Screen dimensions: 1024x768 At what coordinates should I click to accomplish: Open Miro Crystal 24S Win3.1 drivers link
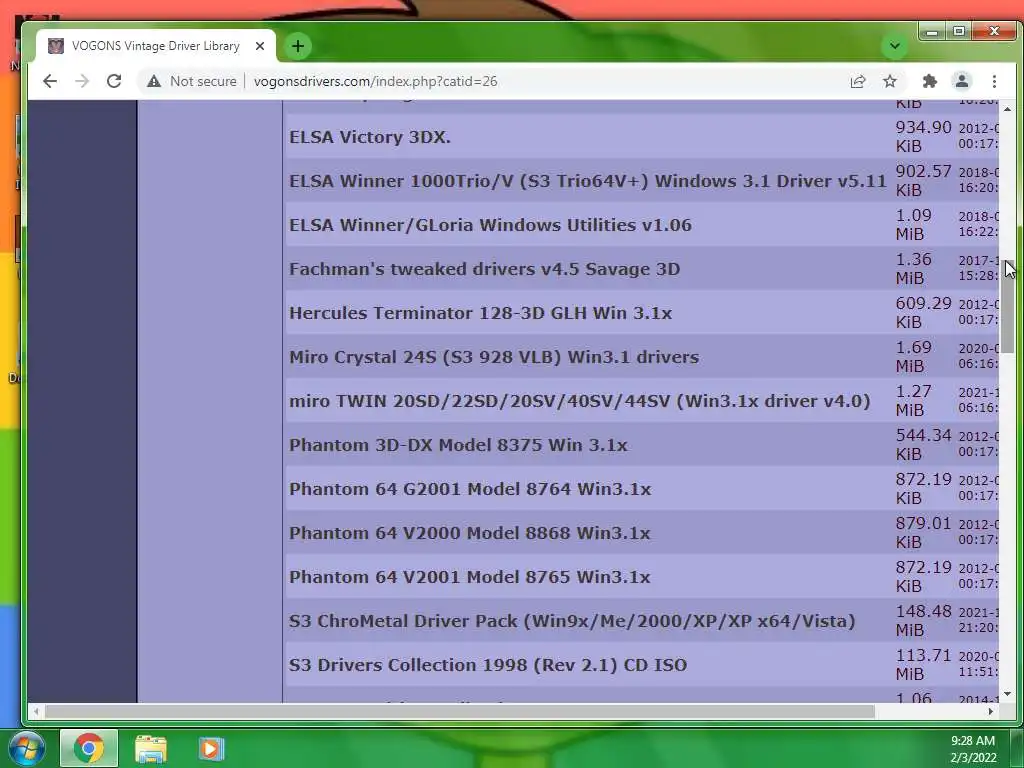tap(494, 357)
